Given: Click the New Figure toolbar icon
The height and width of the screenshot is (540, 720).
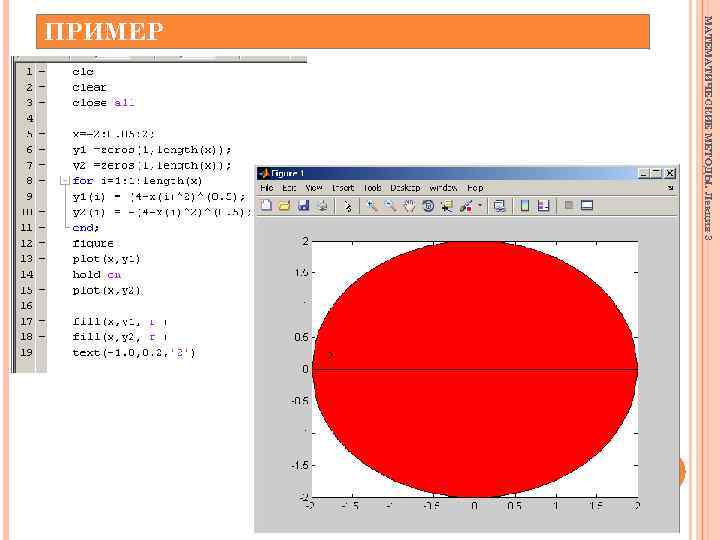Looking at the screenshot, I should click(266, 206).
